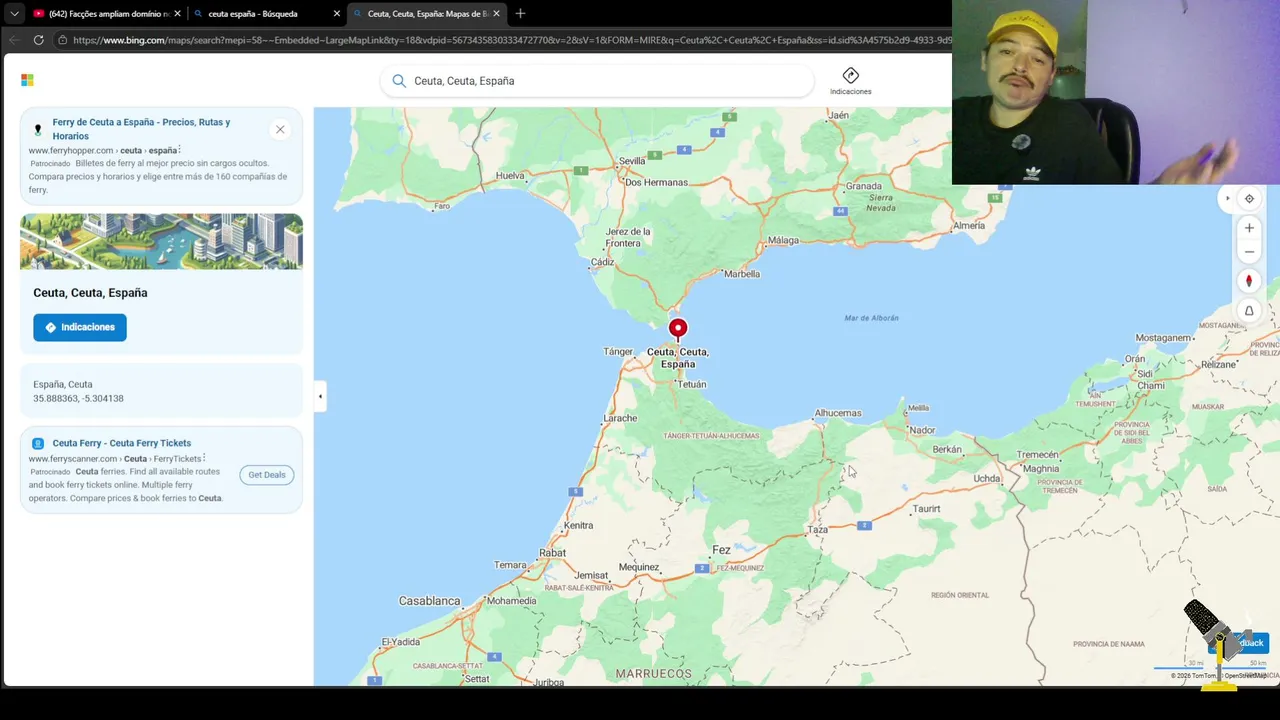Click the Marbella label on map
The width and height of the screenshot is (1280, 720).
tap(742, 274)
